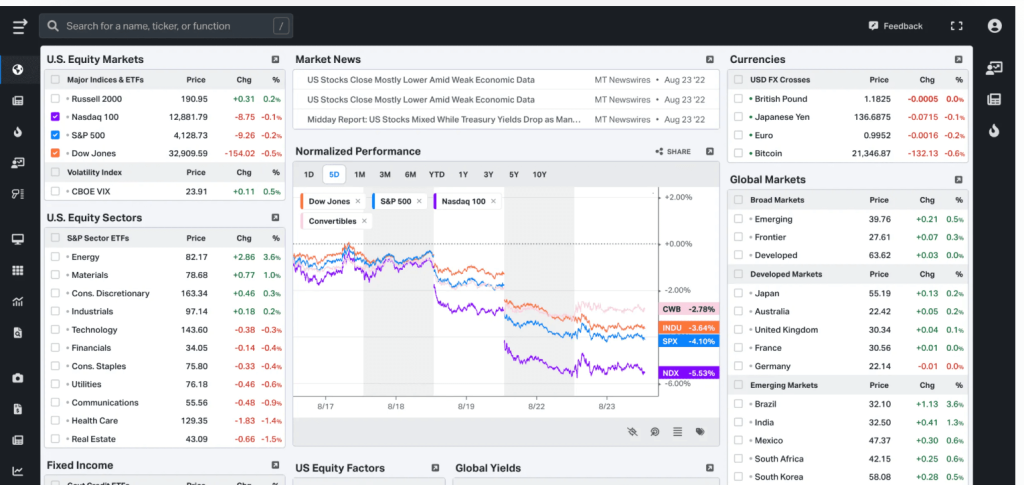Pop out the Normalized Performance panel
Image resolution: width=1024 pixels, height=485 pixels.
tap(710, 151)
